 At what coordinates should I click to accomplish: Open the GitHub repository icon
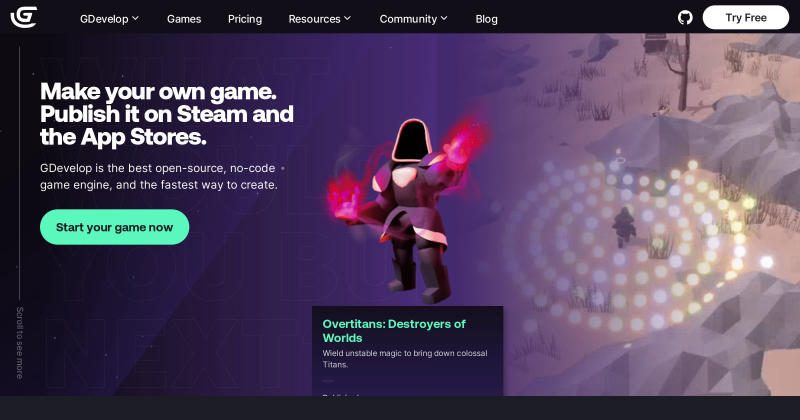click(685, 18)
